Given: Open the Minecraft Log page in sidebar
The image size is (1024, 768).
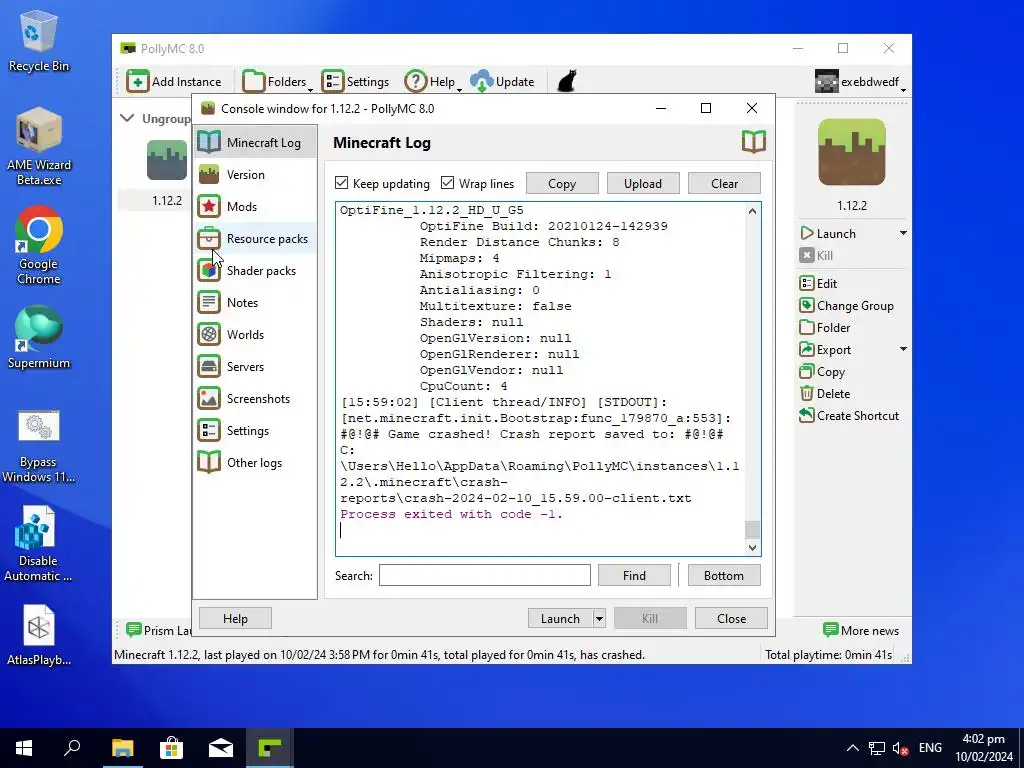Looking at the screenshot, I should (x=255, y=142).
